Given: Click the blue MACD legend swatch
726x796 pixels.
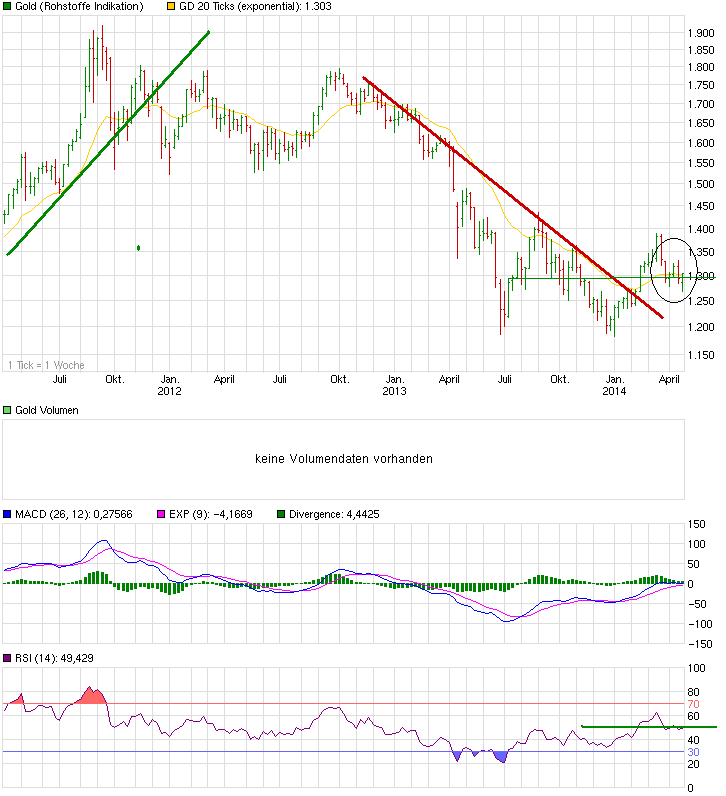Looking at the screenshot, I should 7,514.
